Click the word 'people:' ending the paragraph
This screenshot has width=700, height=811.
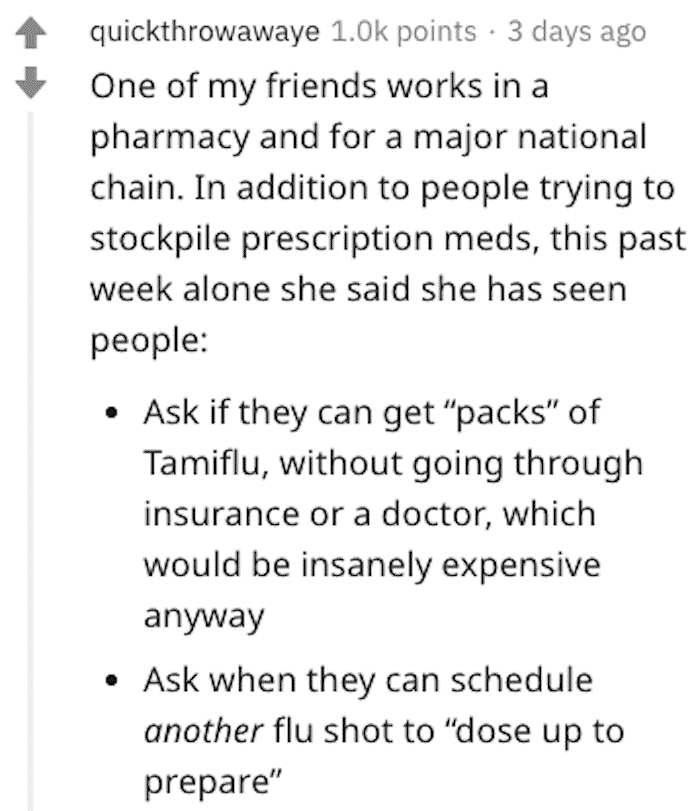click(x=149, y=341)
